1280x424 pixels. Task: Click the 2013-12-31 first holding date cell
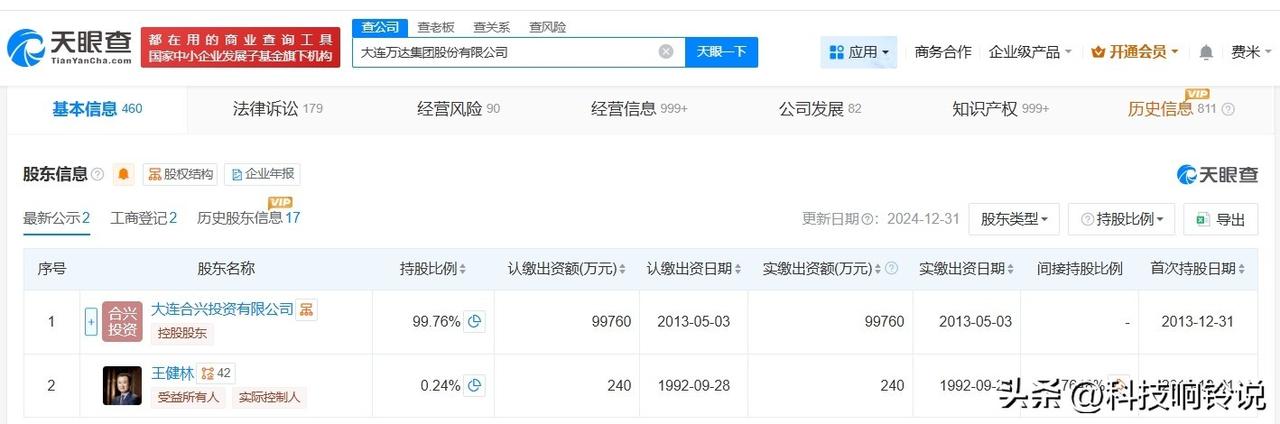[1198, 322]
